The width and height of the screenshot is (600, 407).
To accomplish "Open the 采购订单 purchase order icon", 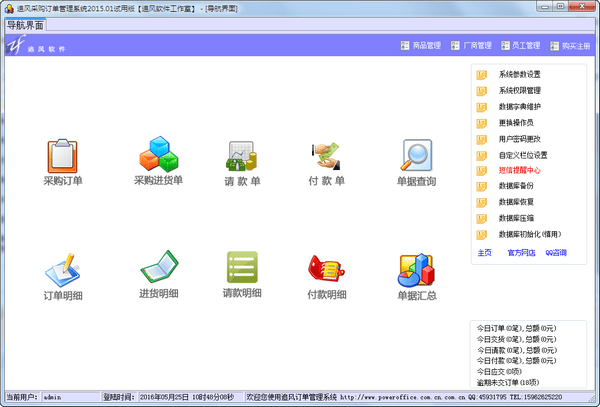I will click(x=62, y=156).
